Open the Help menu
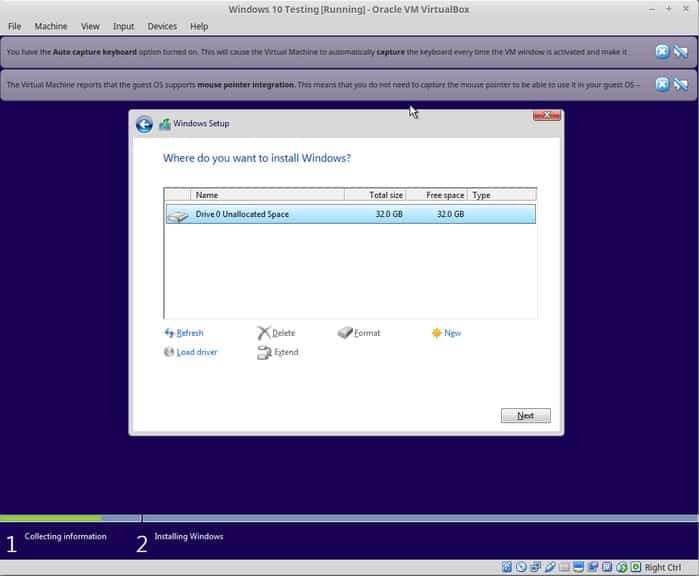The width and height of the screenshot is (699, 576). (x=199, y=26)
